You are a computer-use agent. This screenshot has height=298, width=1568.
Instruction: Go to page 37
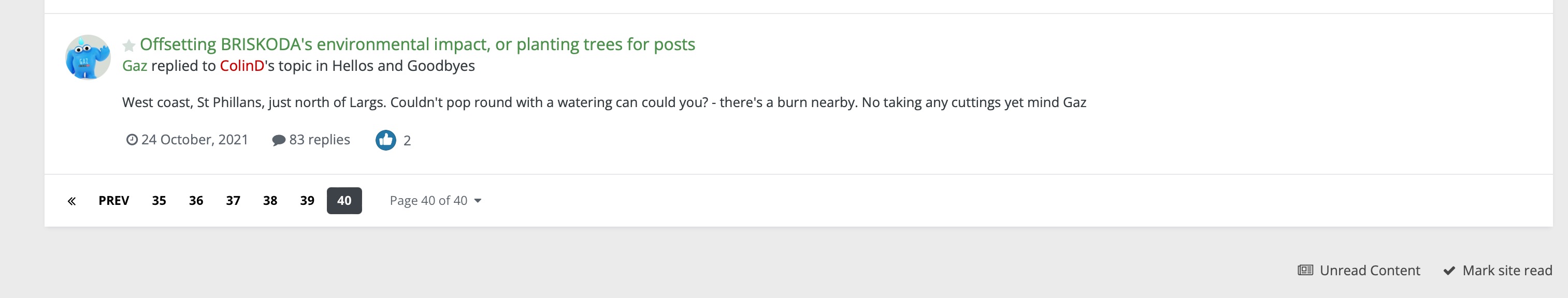[233, 201]
